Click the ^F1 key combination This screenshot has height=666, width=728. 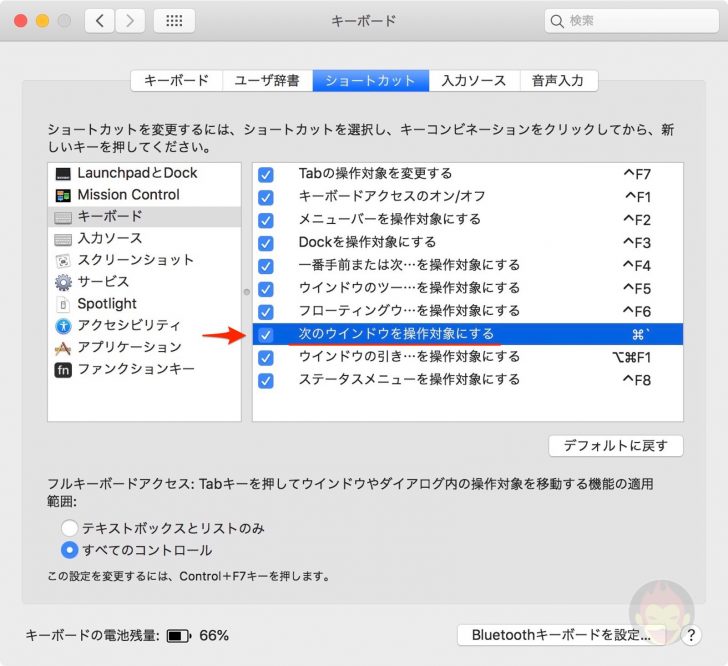point(637,197)
